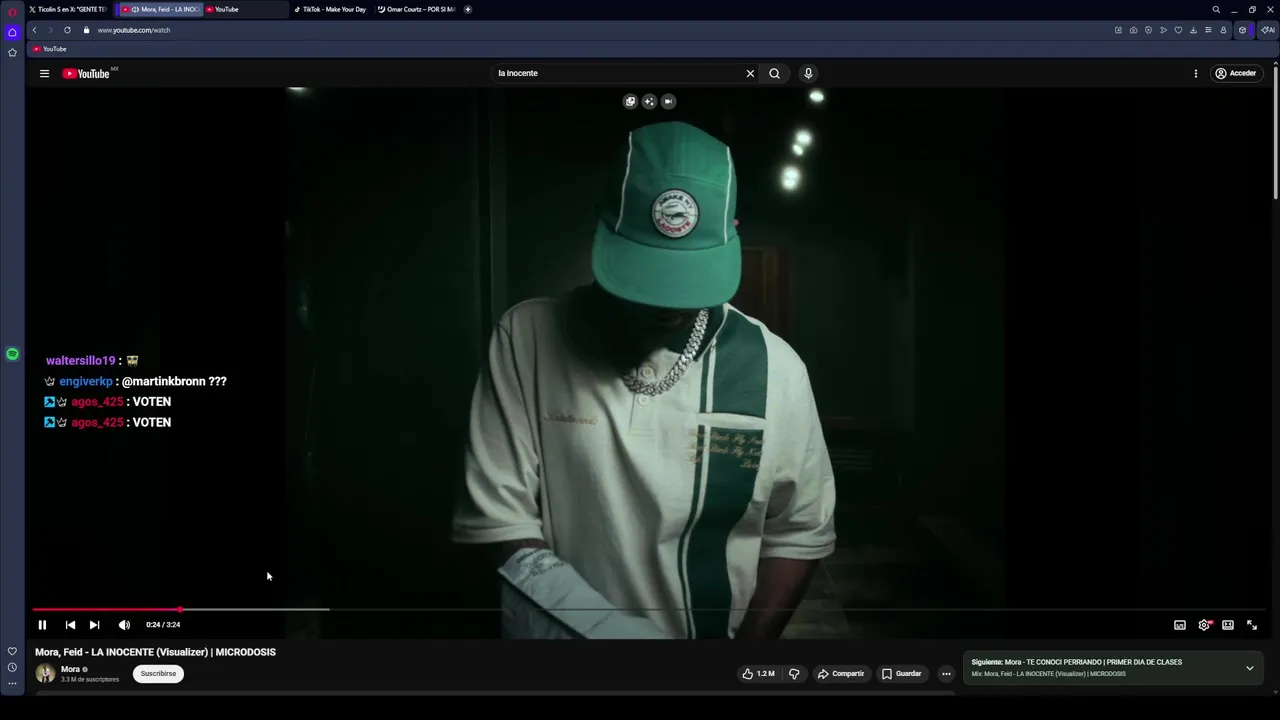Switch to the 'Mora, Feid - LA INOC' tab
The height and width of the screenshot is (720, 1280).
click(x=160, y=9)
